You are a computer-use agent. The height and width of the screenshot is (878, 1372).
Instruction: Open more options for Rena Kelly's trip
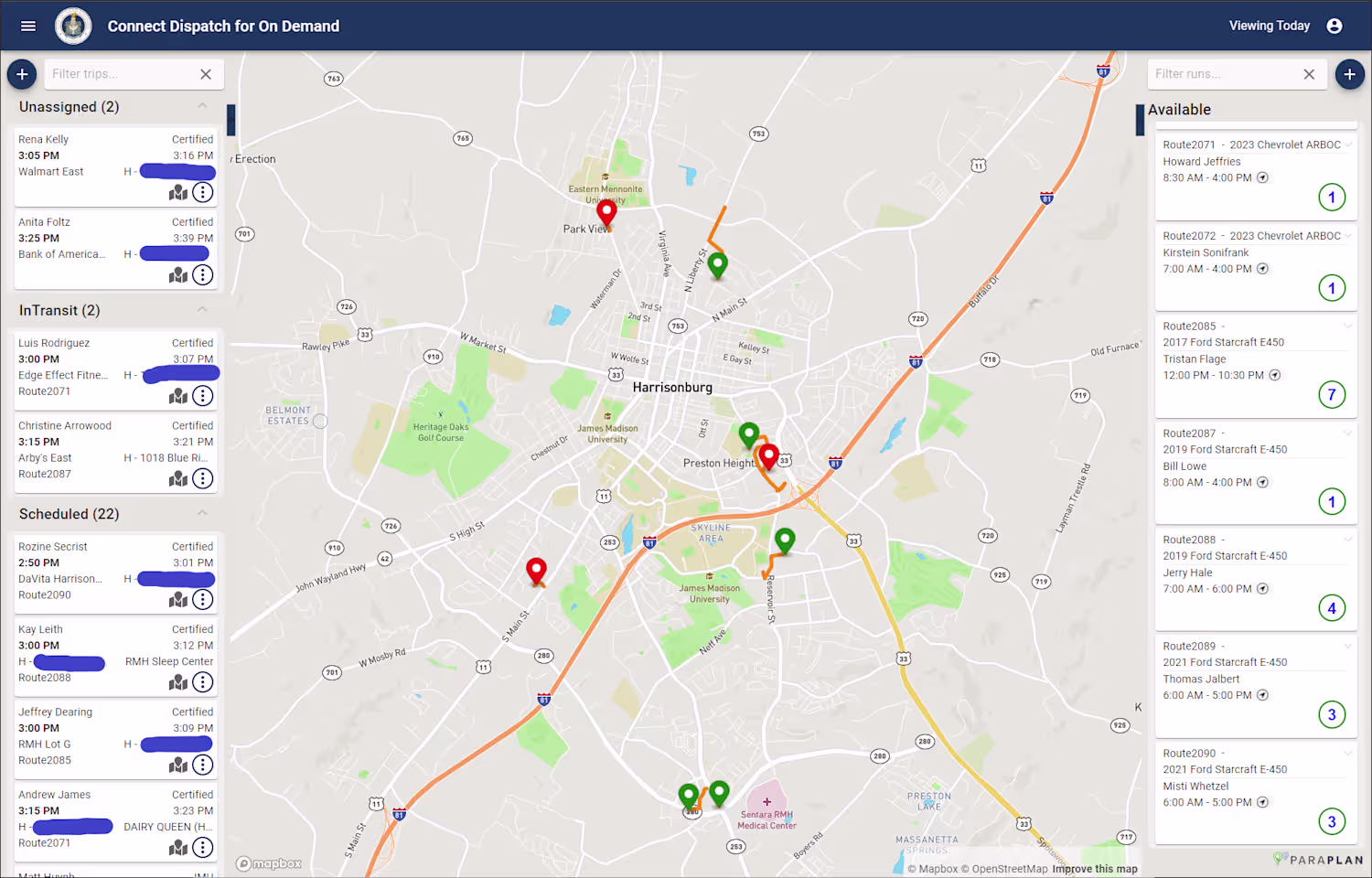[203, 192]
